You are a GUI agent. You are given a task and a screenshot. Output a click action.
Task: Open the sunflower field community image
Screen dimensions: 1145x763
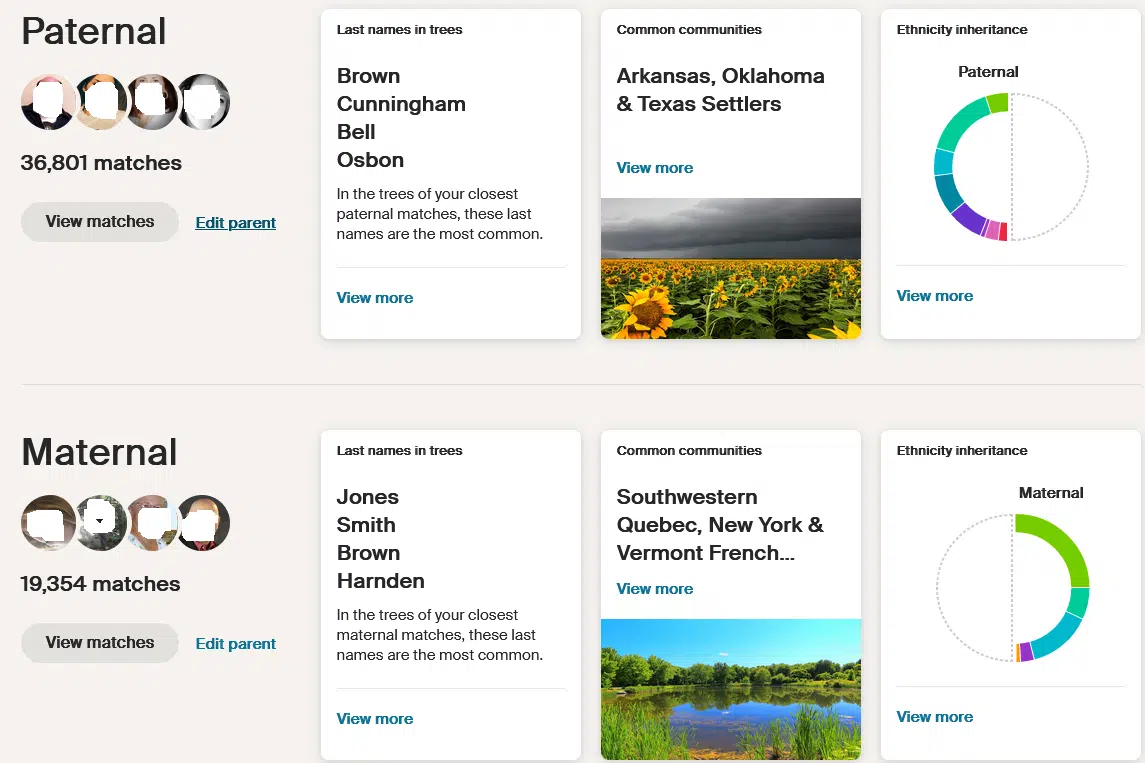[730, 268]
